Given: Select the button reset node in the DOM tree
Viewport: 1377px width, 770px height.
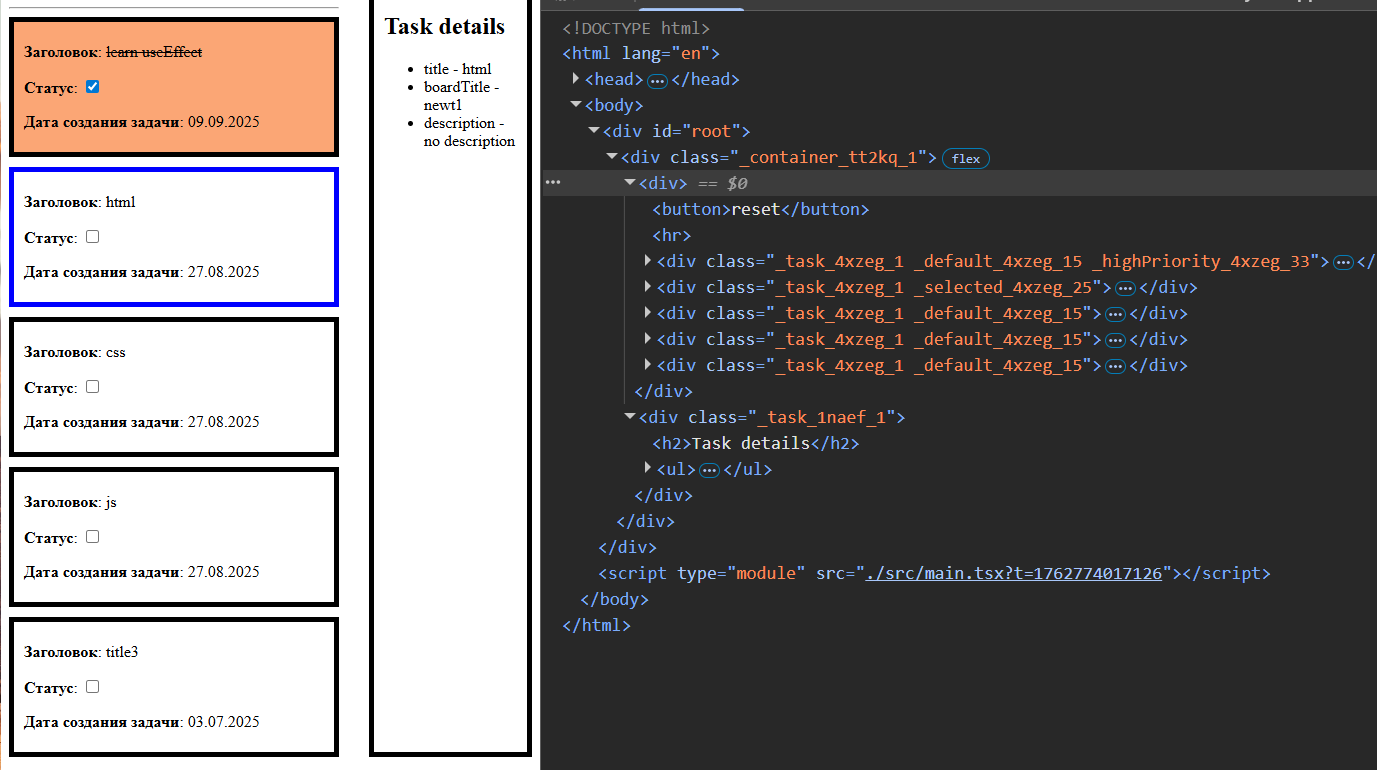Looking at the screenshot, I should tap(760, 210).
